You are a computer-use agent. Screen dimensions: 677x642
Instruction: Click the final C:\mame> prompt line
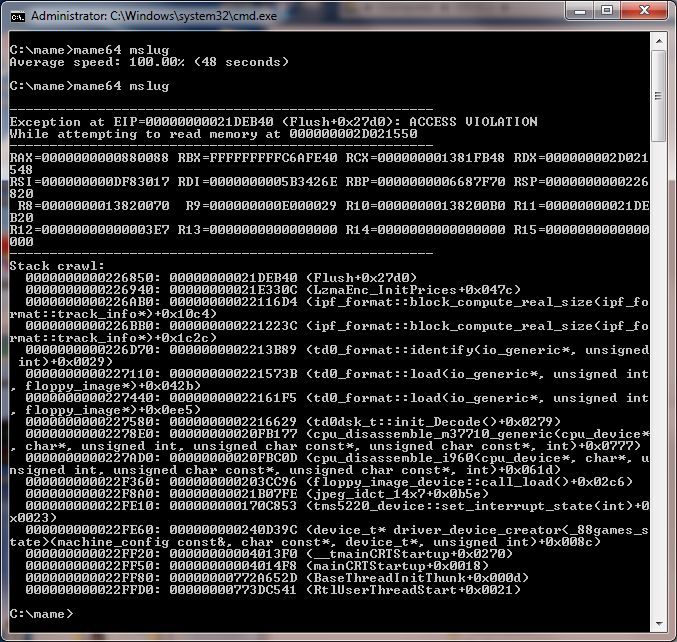(x=40, y=613)
